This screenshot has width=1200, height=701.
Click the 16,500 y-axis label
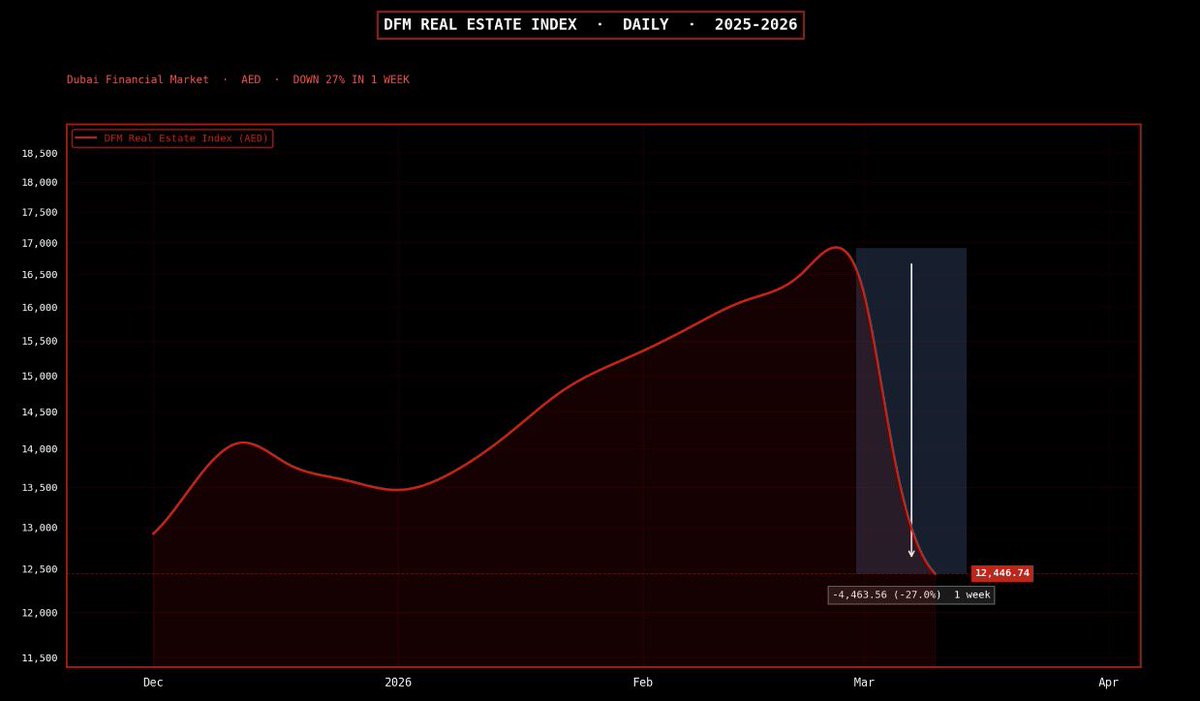tap(39, 275)
